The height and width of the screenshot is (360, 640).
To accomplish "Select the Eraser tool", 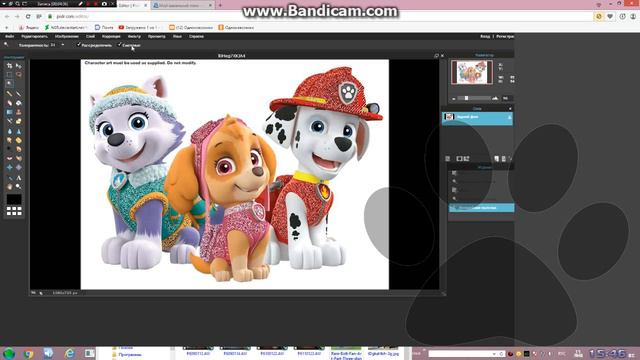I will (9, 103).
